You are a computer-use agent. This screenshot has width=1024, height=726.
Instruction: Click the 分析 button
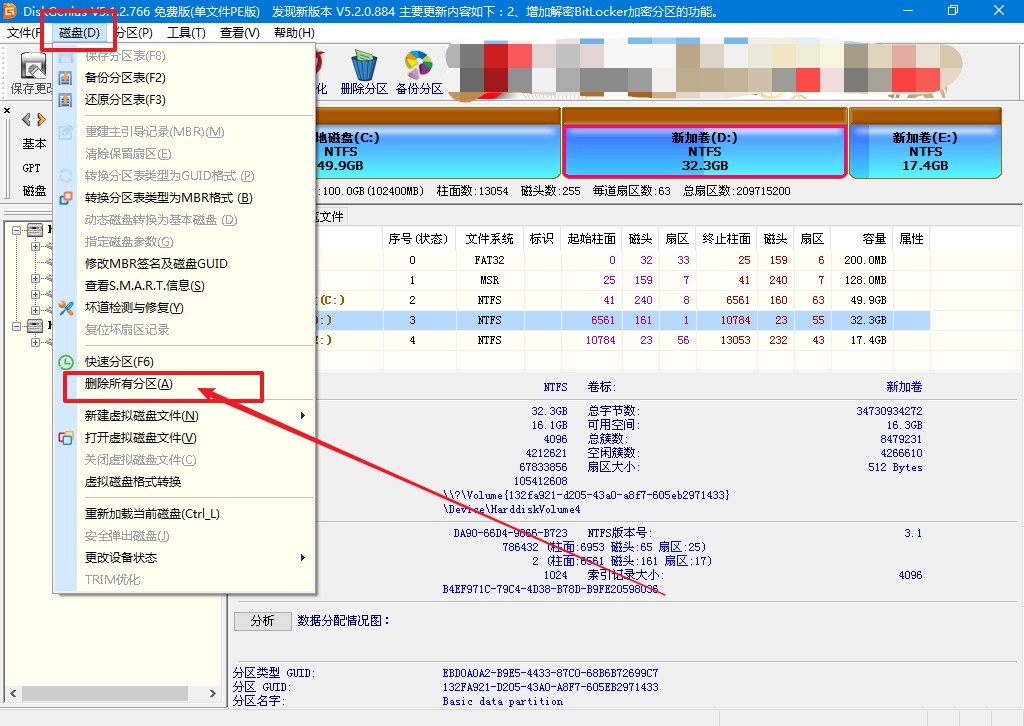263,621
